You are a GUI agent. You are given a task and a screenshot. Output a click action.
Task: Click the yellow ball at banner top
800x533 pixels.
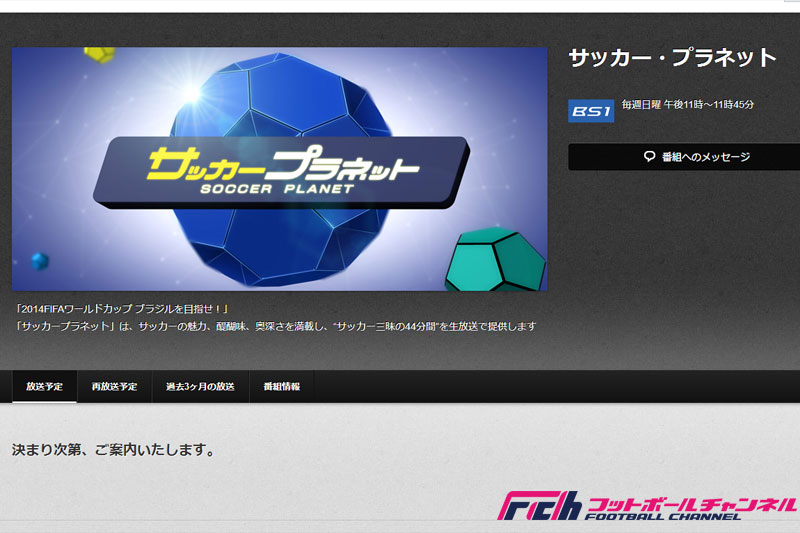pyautogui.click(x=99, y=55)
